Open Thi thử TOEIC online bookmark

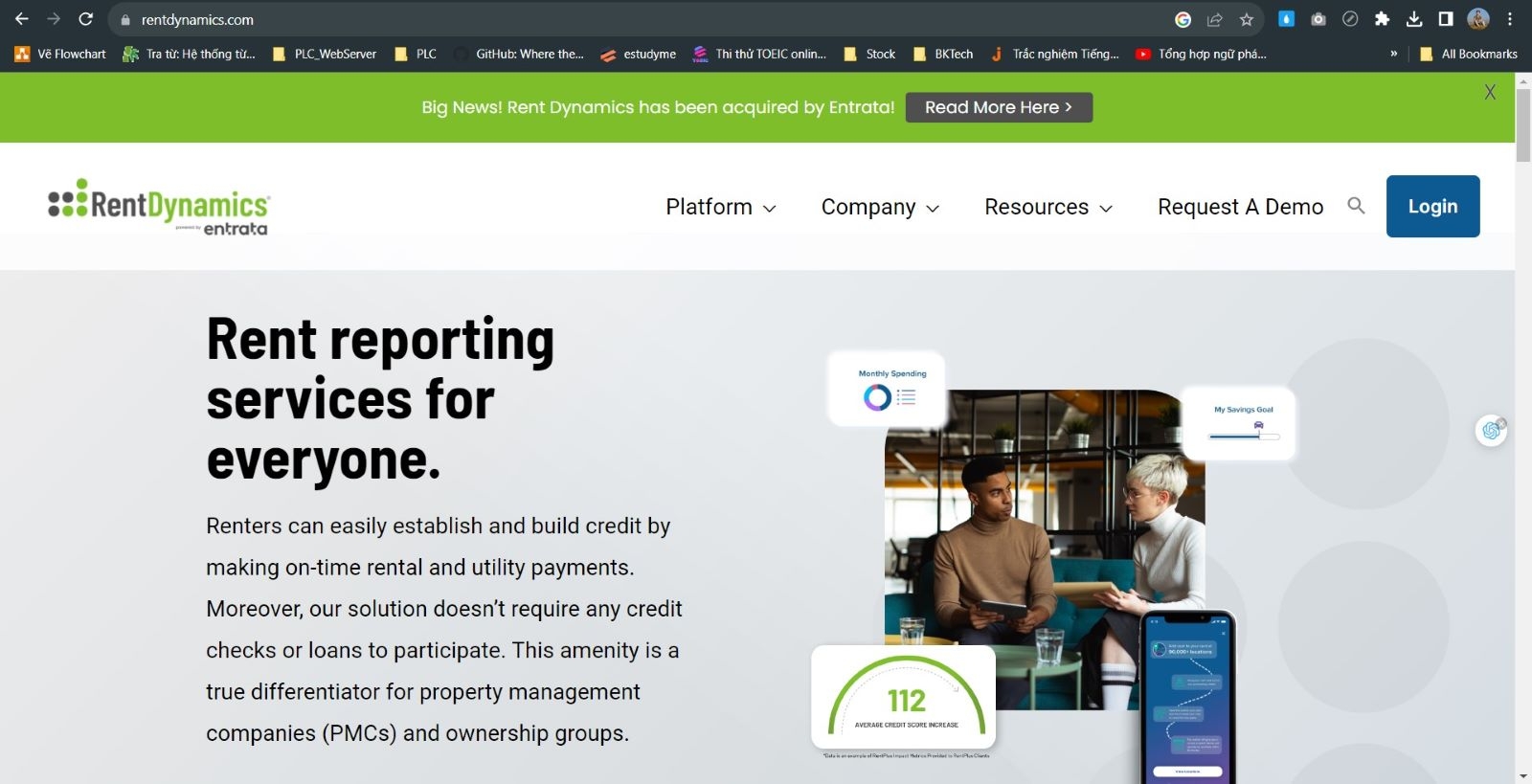[x=759, y=55]
